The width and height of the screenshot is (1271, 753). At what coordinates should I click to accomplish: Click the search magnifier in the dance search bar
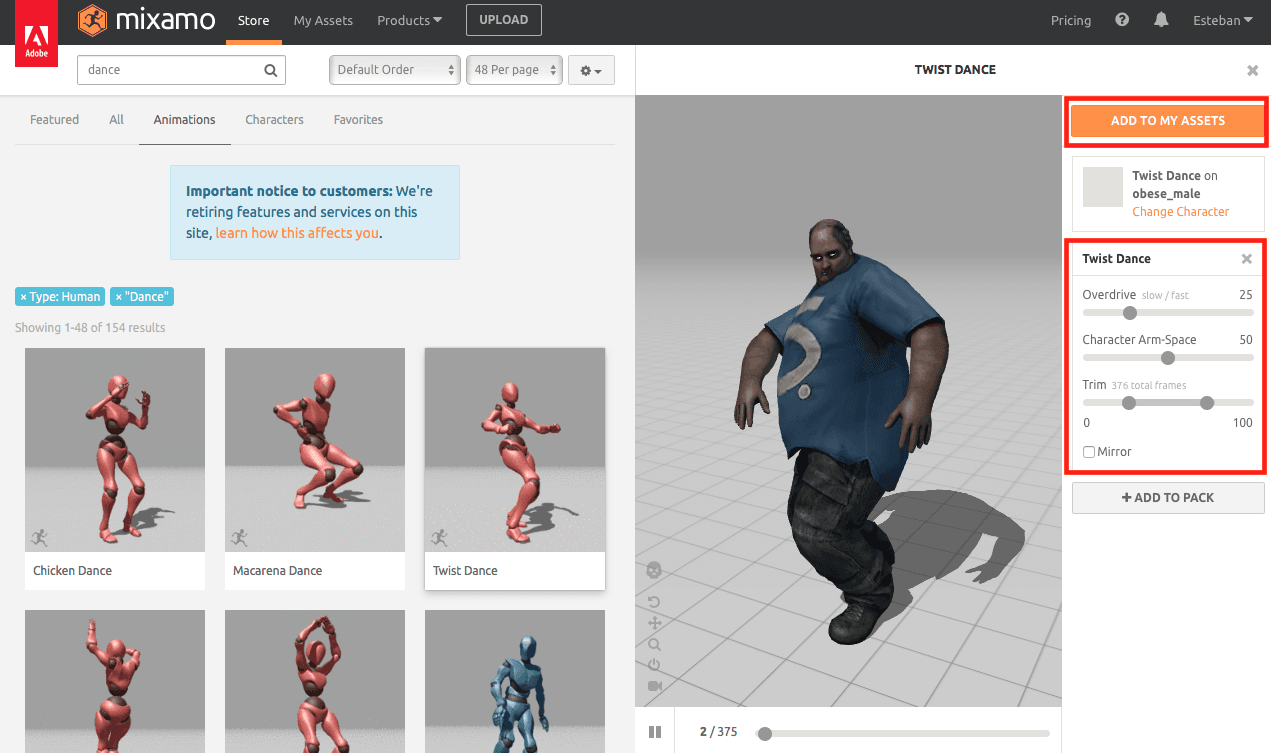click(269, 70)
